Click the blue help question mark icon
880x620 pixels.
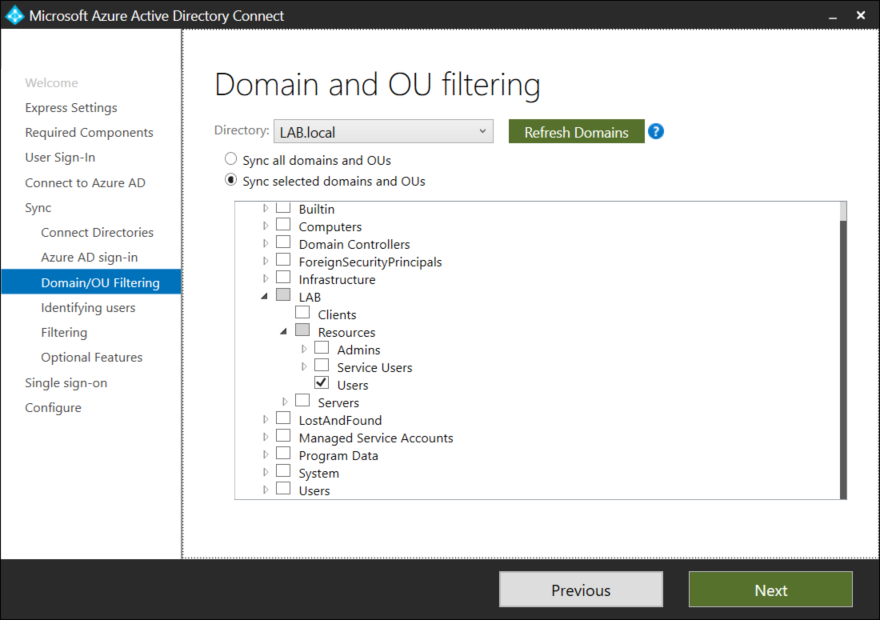[656, 131]
